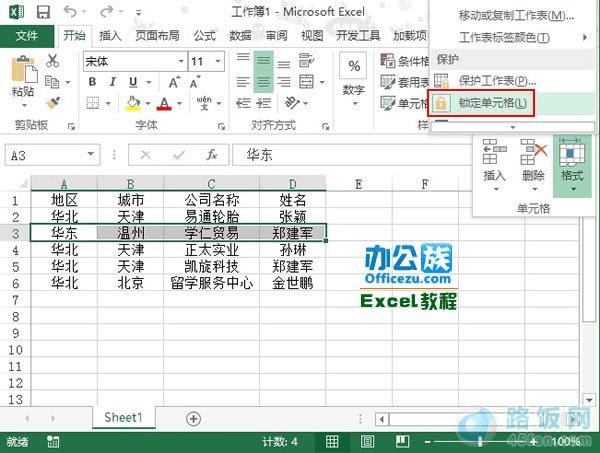Image resolution: width=600 pixels, height=453 pixels.
Task: Open the Alignment dialog launcher
Action: click(x=326, y=126)
